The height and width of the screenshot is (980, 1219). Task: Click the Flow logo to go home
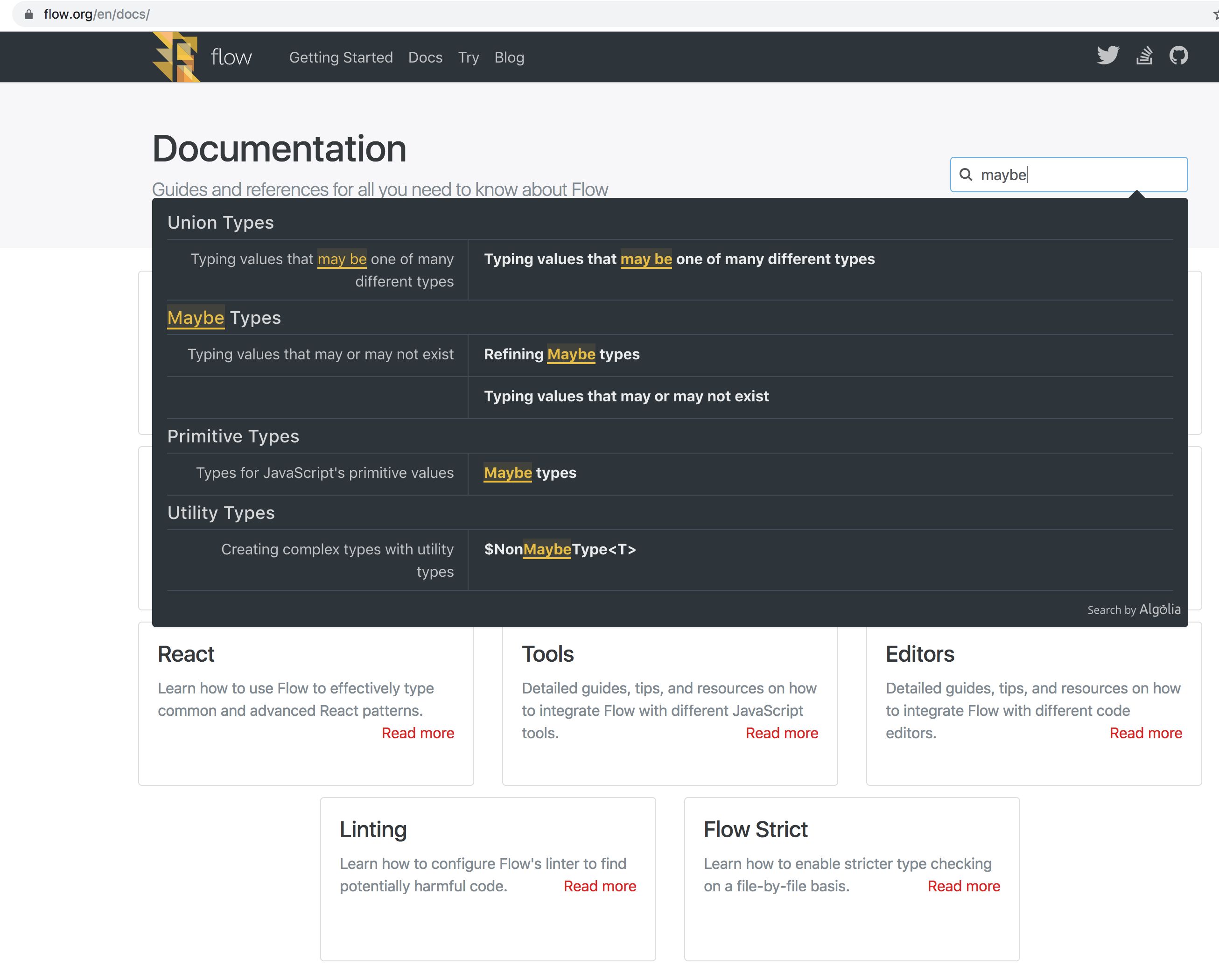pos(175,56)
